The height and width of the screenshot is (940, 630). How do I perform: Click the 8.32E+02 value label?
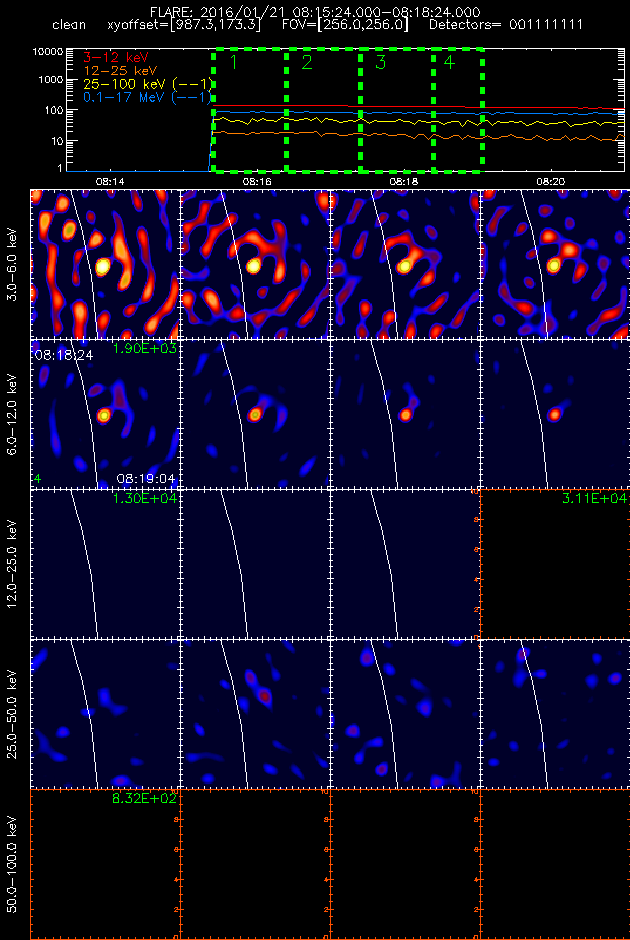[144, 797]
